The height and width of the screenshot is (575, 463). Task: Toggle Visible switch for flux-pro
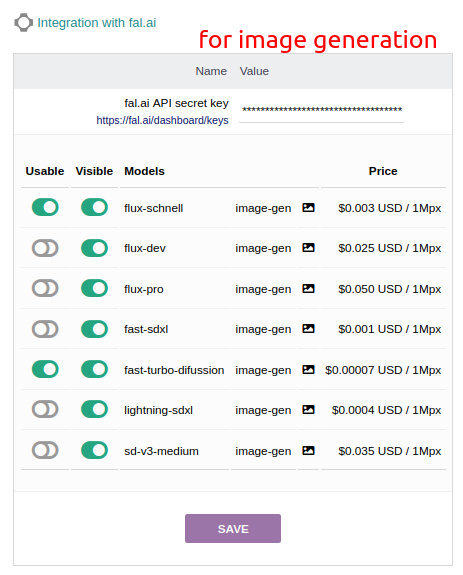point(94,288)
